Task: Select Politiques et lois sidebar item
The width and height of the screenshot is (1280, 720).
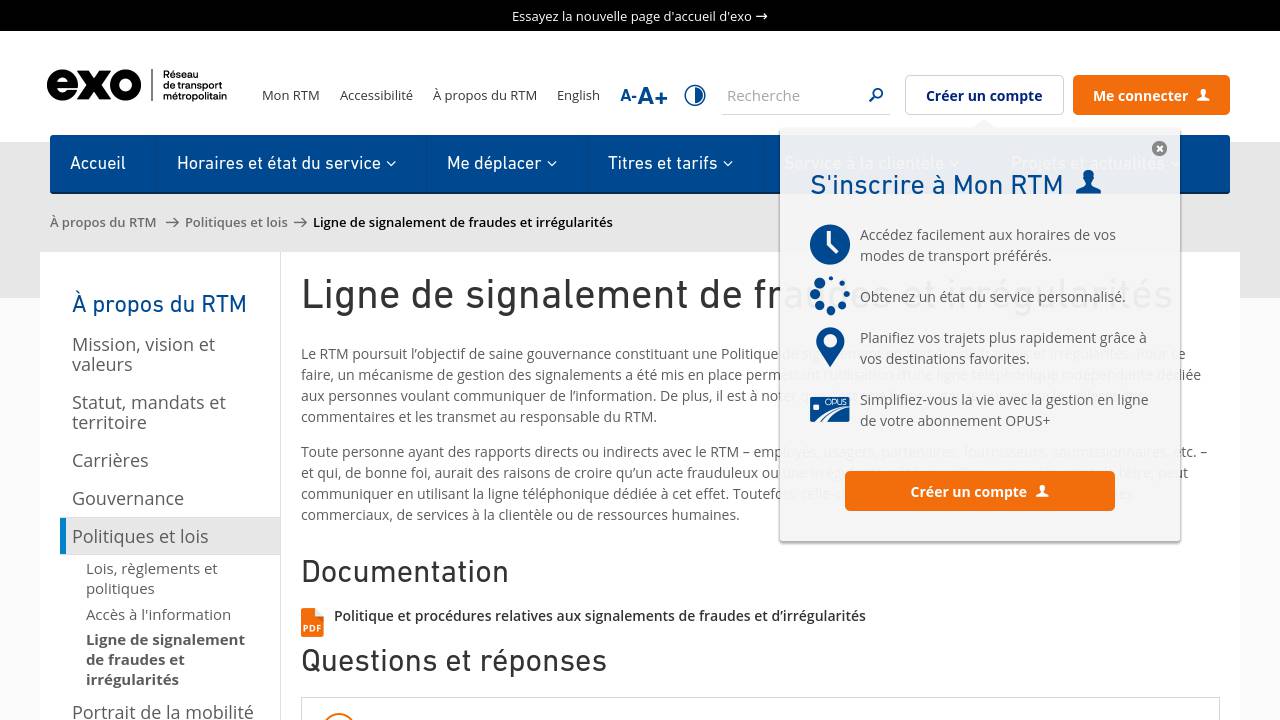Action: [170, 536]
